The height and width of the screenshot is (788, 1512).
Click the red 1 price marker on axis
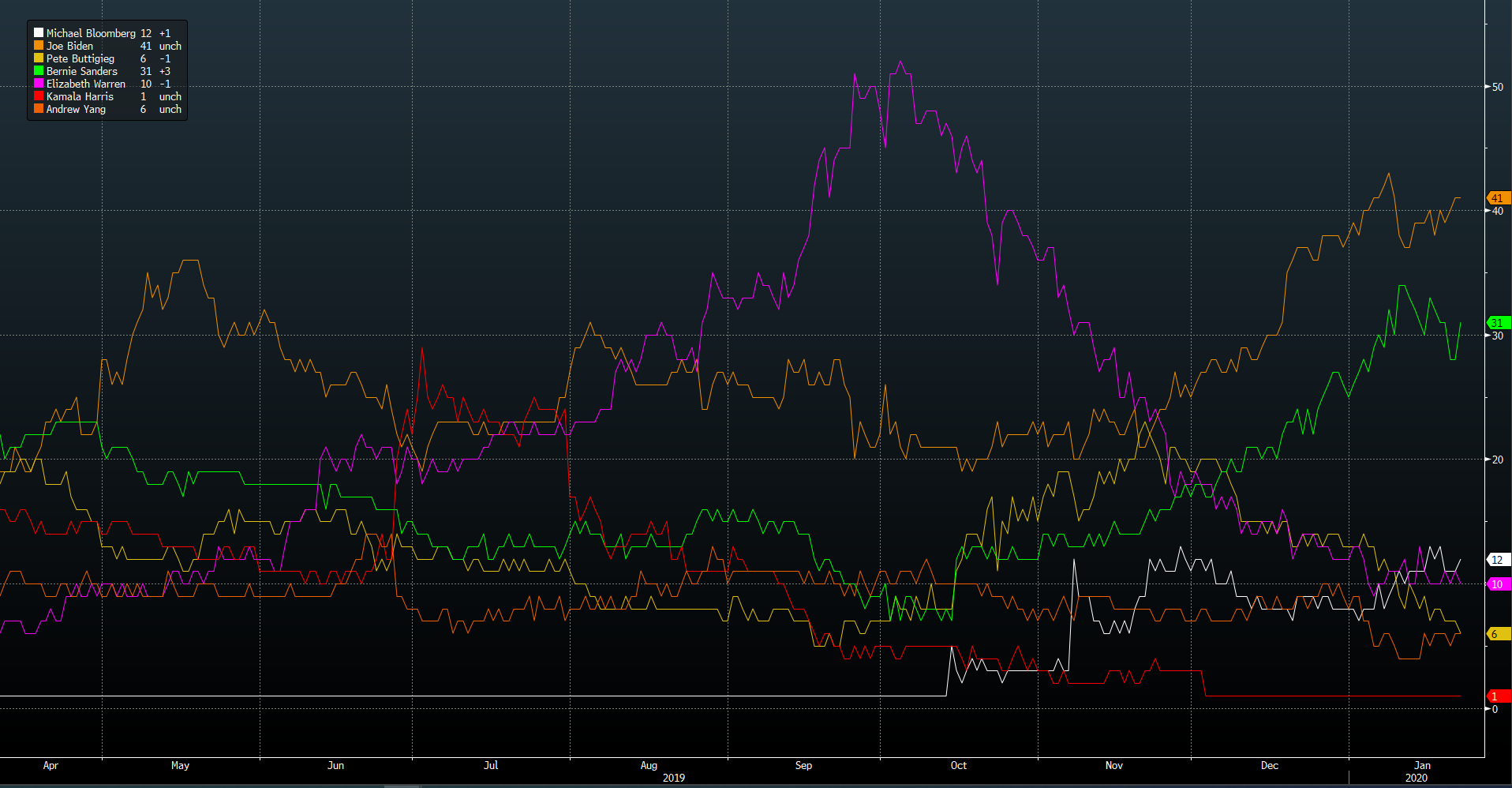[1496, 696]
